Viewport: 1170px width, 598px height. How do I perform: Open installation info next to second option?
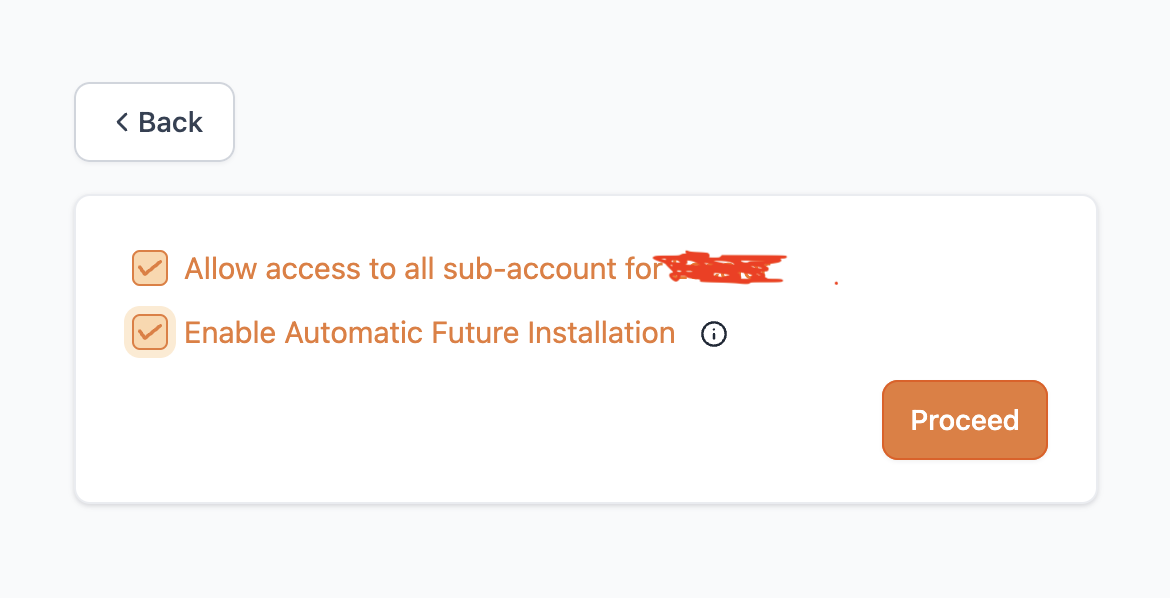(x=714, y=334)
